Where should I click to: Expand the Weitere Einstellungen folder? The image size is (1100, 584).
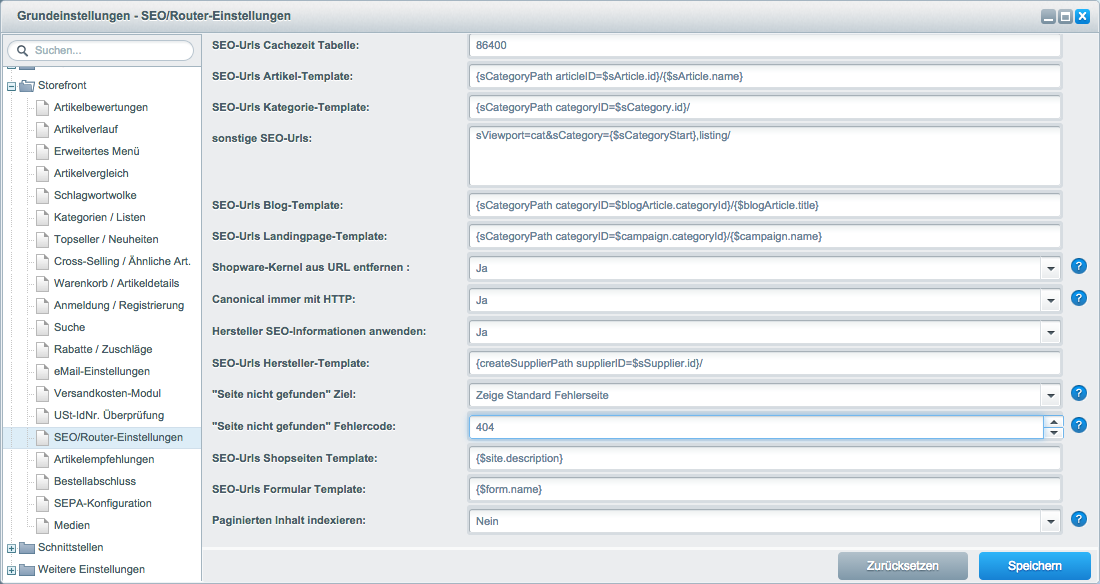11,570
